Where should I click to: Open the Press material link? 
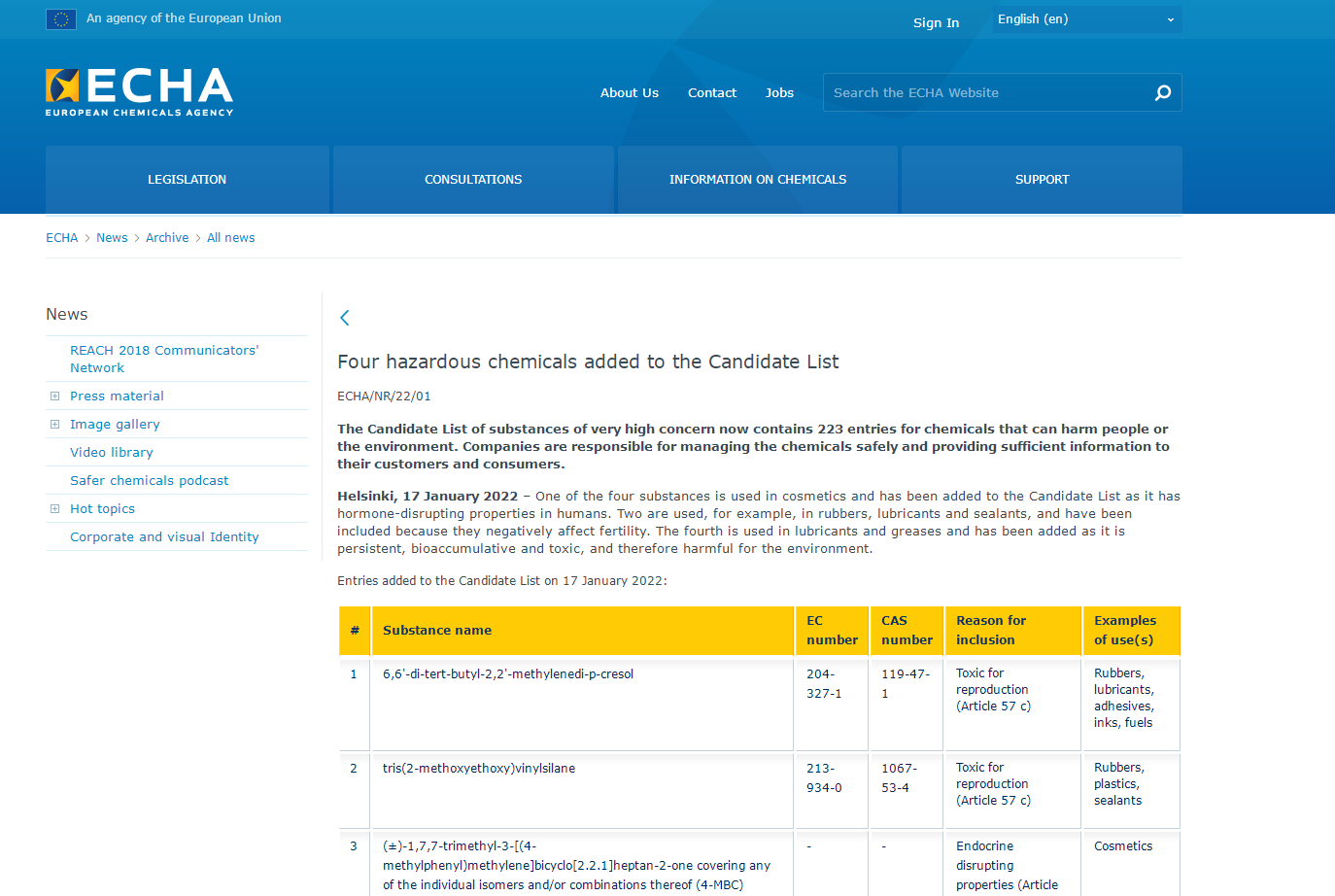tap(117, 396)
